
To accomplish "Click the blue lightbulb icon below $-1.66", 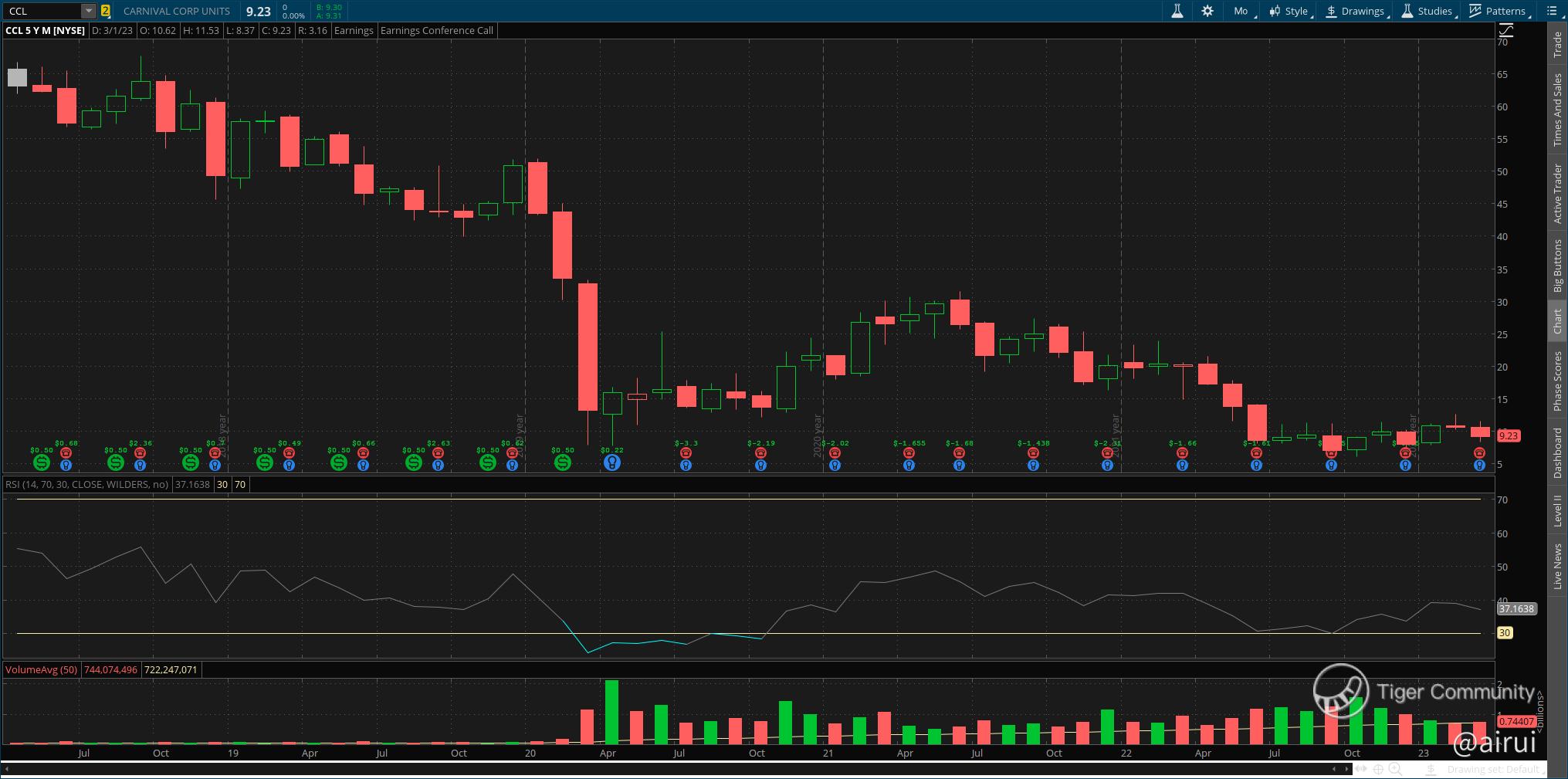I will point(1182,466).
